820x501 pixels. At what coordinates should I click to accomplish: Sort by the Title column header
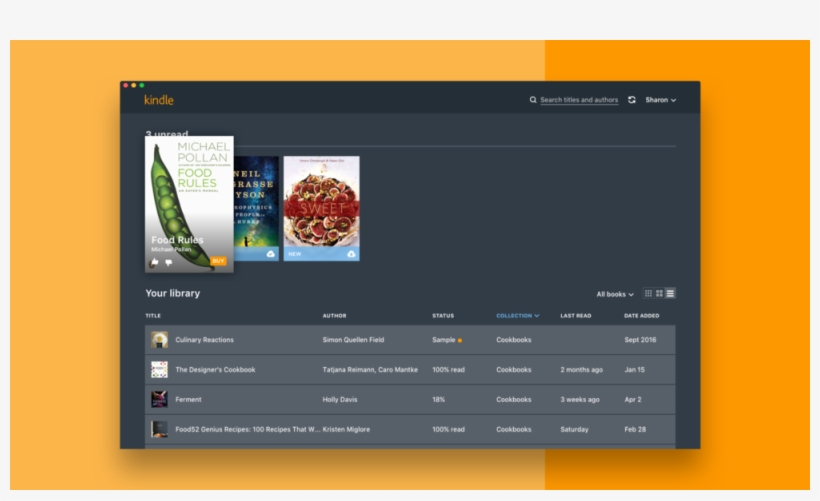(153, 315)
